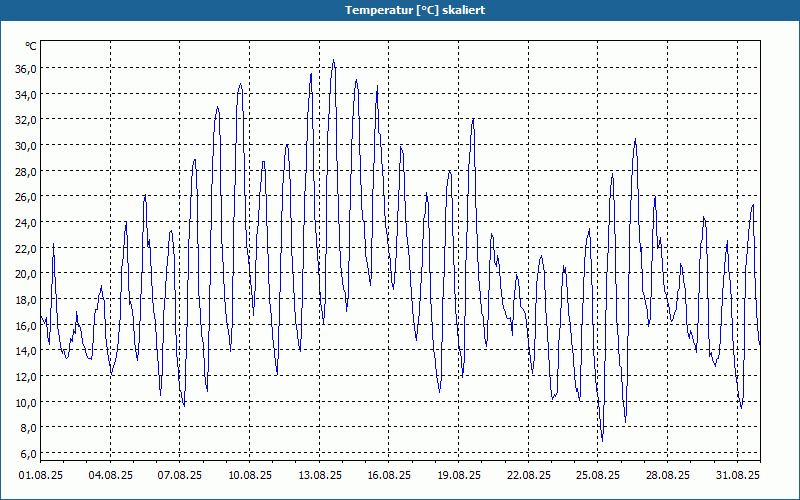Click the 01.08.25 date label
800x500 pixels.
[41, 475]
